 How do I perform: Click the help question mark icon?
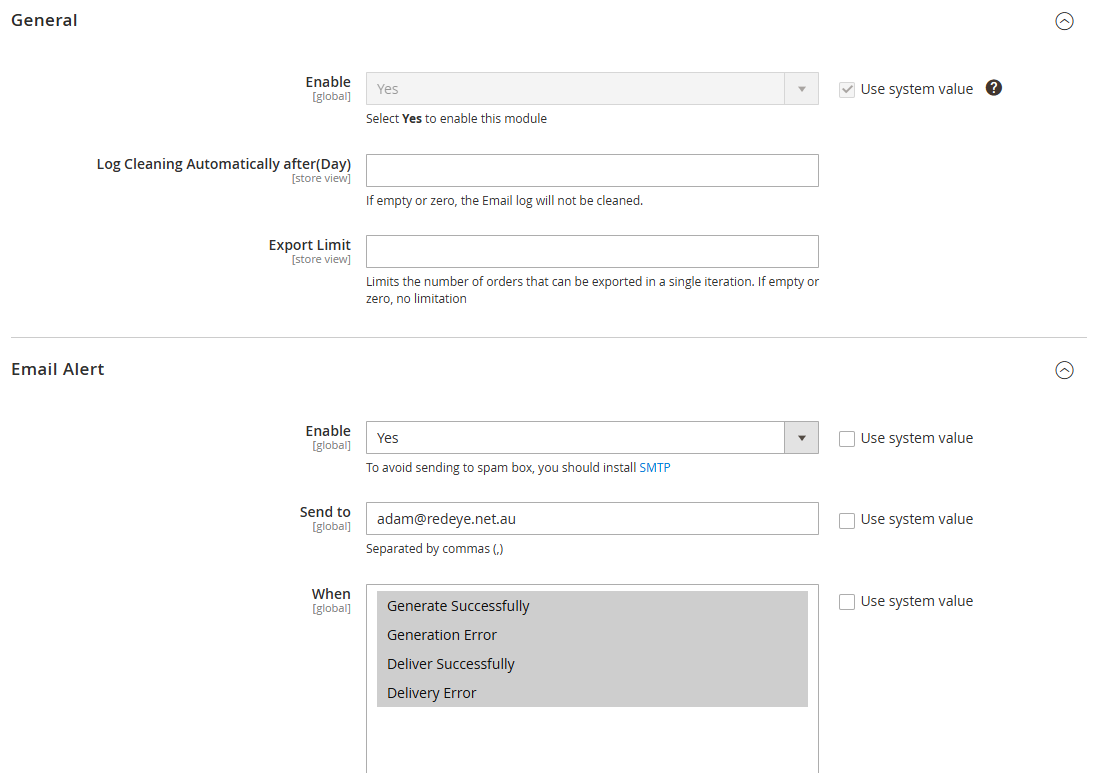(x=993, y=88)
